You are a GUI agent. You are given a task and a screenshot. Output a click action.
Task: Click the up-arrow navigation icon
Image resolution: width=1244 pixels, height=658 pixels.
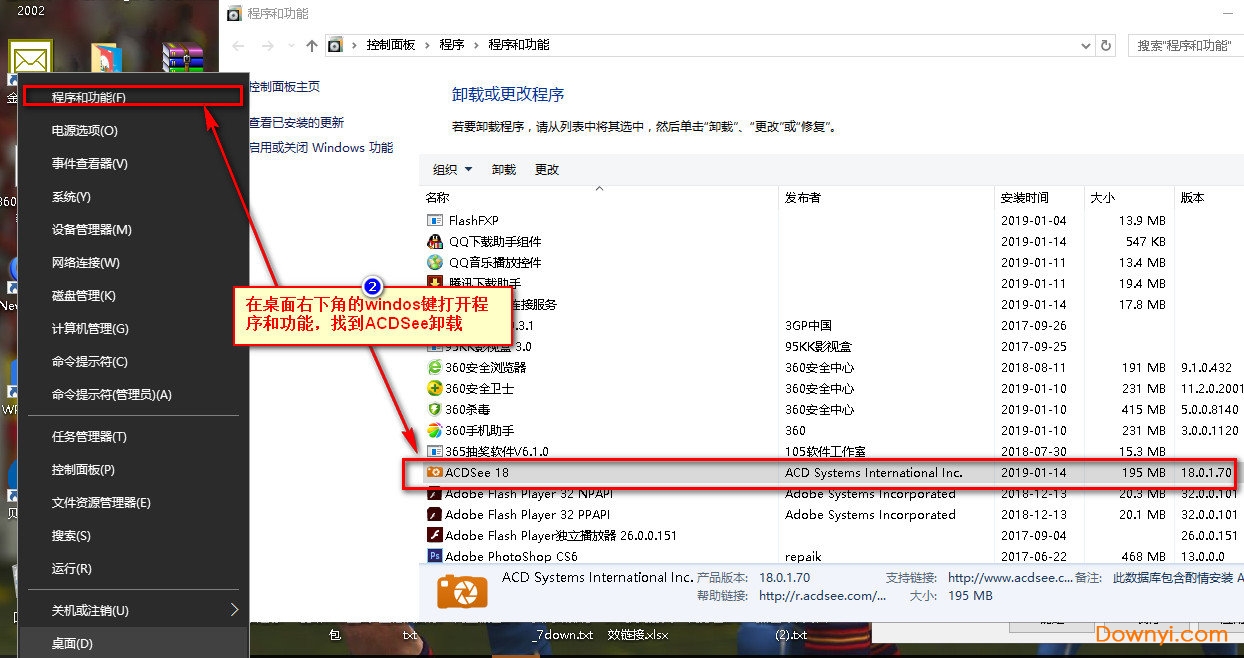pyautogui.click(x=312, y=45)
